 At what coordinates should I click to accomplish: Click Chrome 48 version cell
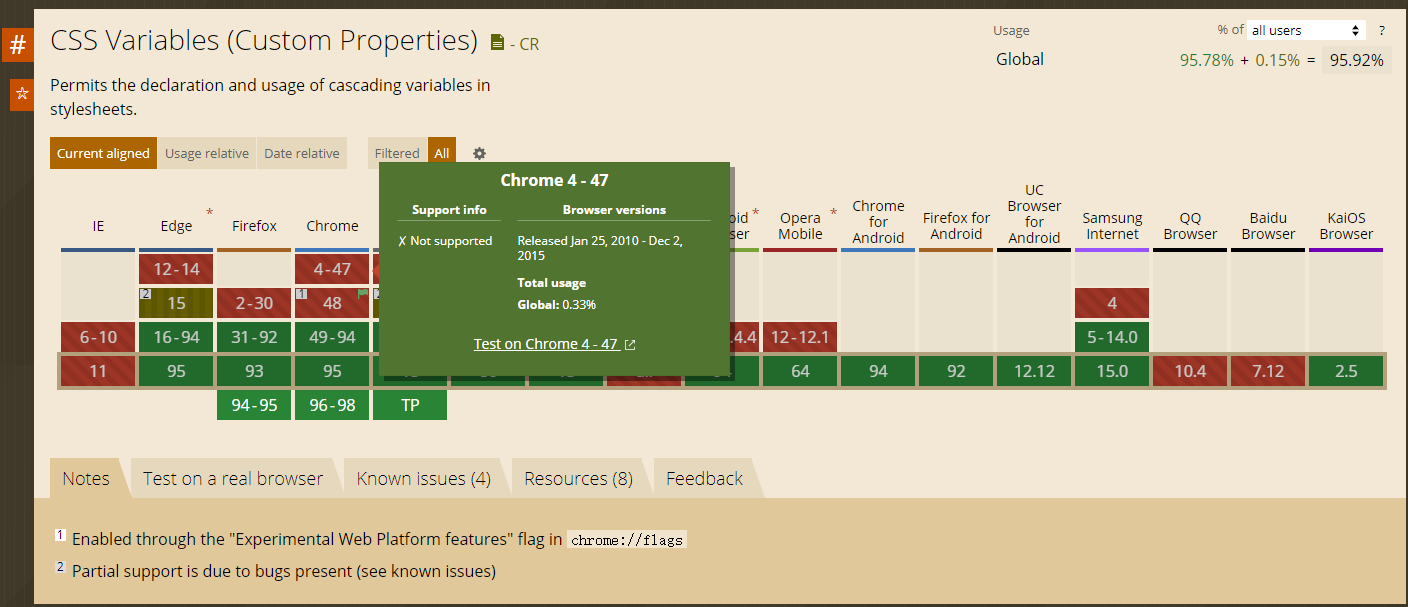click(x=332, y=303)
